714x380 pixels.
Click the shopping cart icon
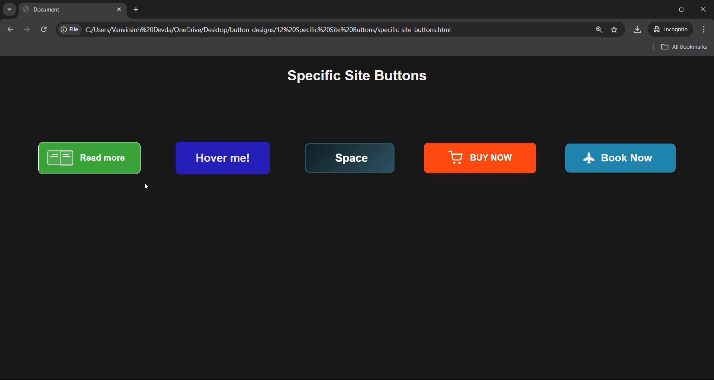point(455,157)
